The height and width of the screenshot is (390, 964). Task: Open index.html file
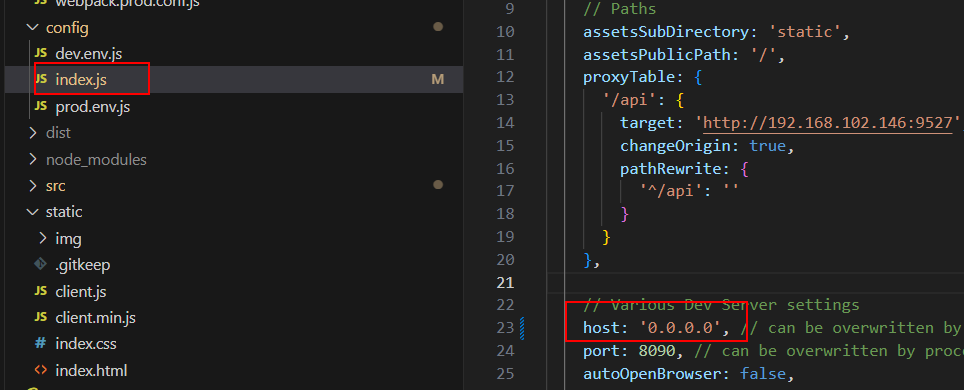coord(91,371)
